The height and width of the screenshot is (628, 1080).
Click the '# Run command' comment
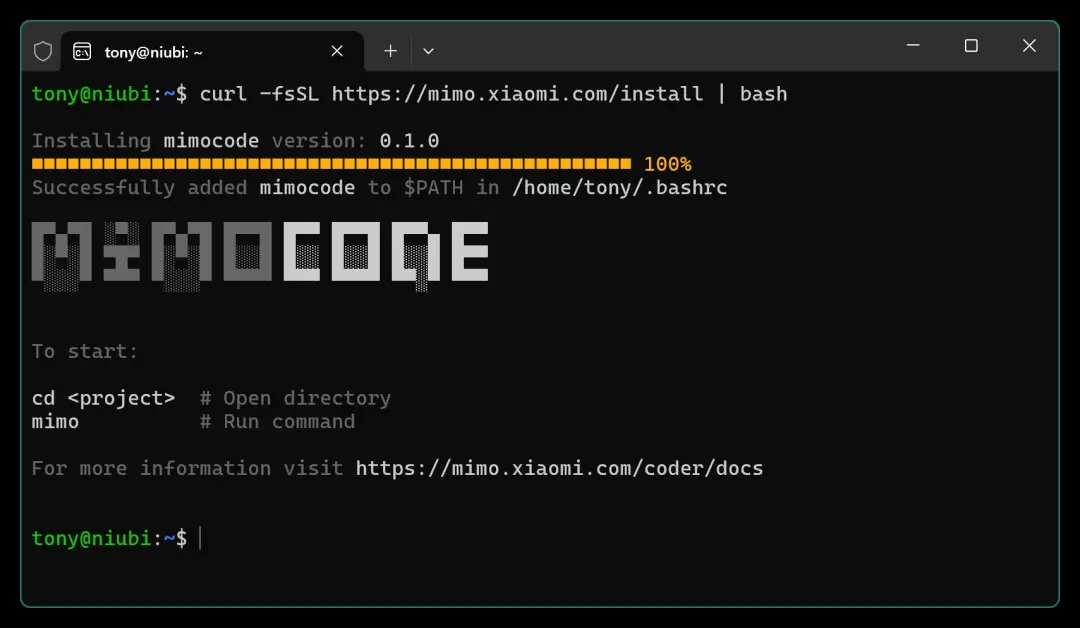click(278, 421)
